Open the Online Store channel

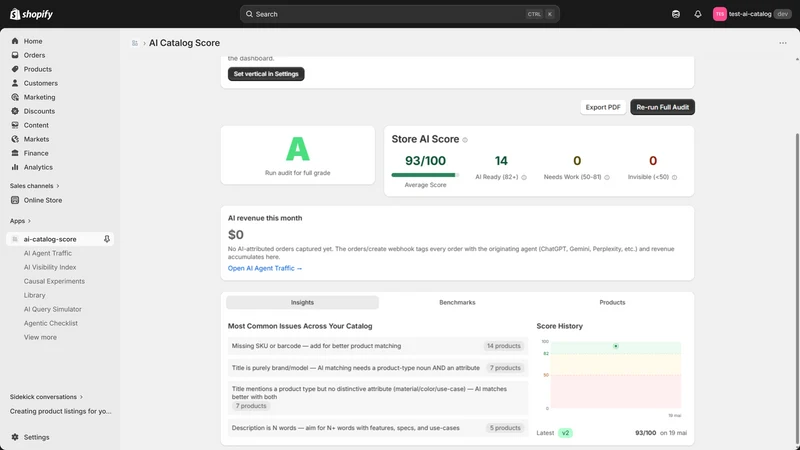tap(42, 201)
